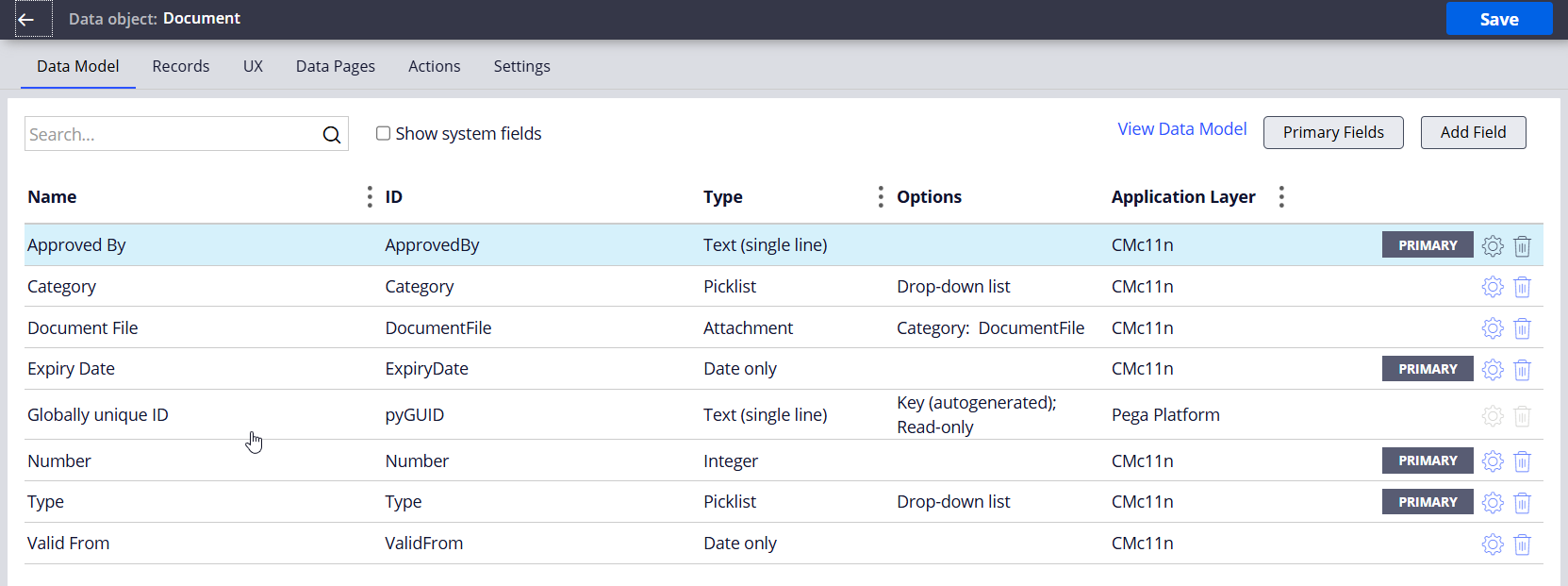Open gear settings for Valid From row
Viewport: 1568px width, 586px height.
1492,544
